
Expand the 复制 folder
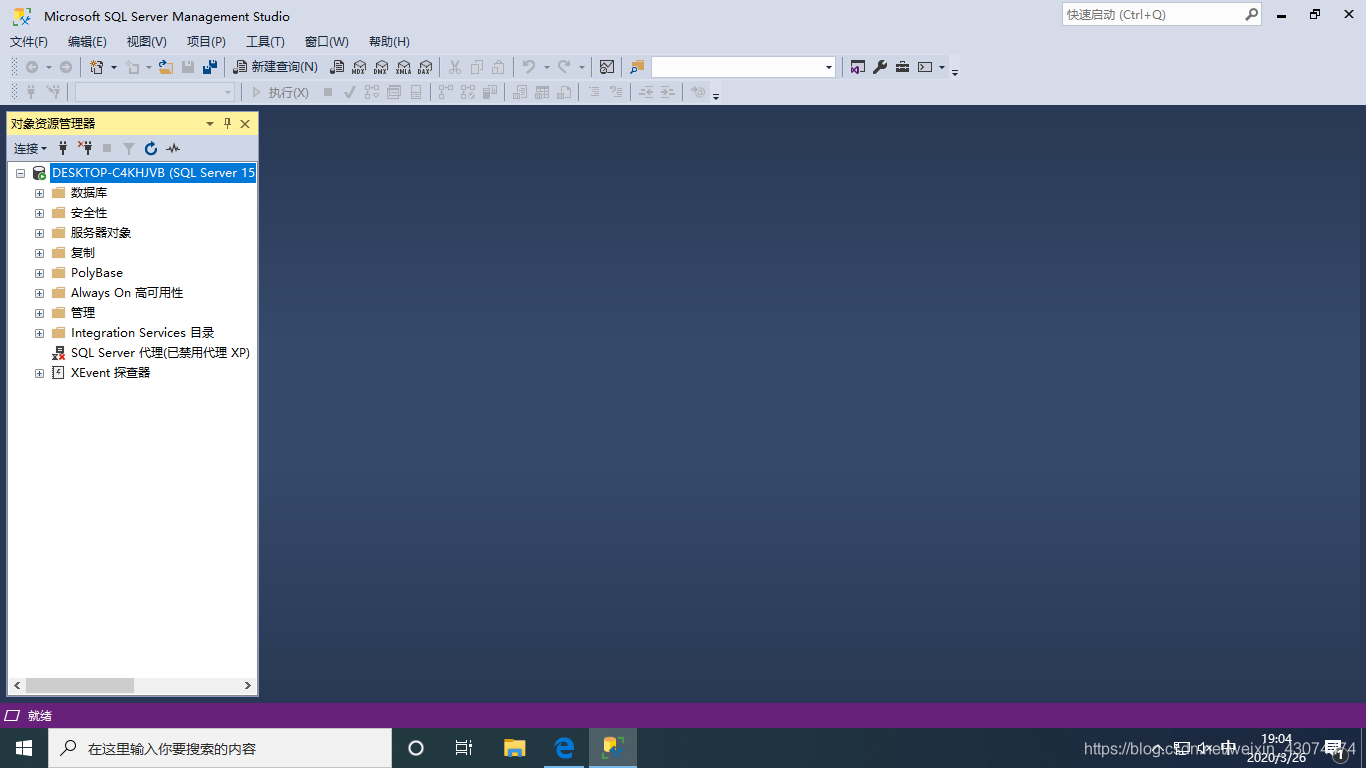click(39, 253)
